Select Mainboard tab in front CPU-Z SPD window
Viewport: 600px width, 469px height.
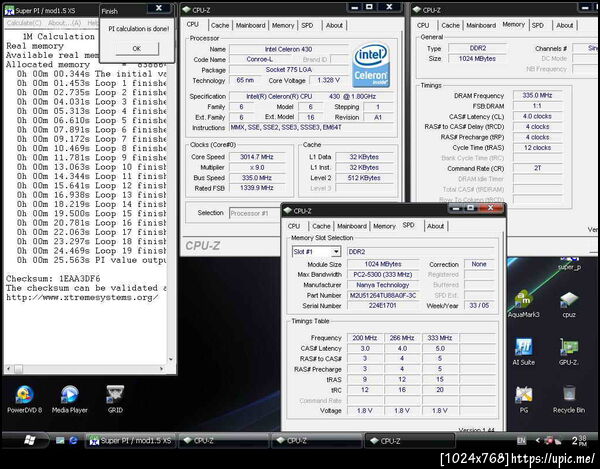coord(352,226)
